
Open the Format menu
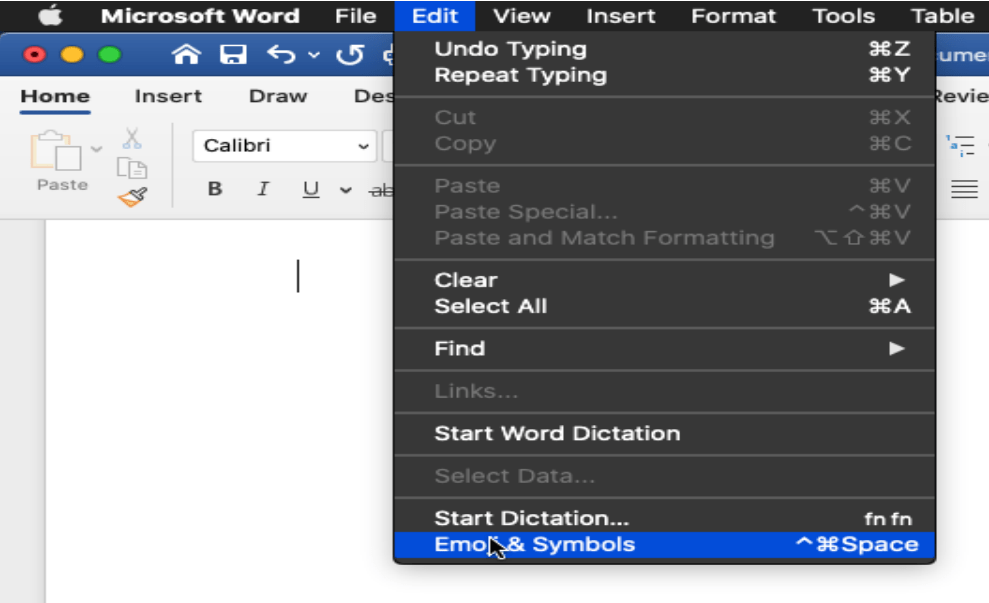pyautogui.click(x=733, y=15)
